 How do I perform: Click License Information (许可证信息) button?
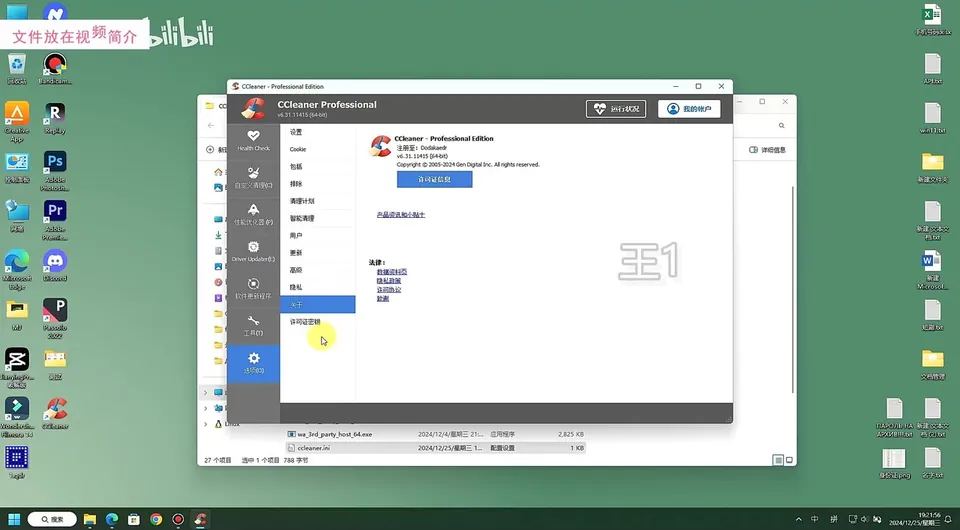(x=435, y=179)
